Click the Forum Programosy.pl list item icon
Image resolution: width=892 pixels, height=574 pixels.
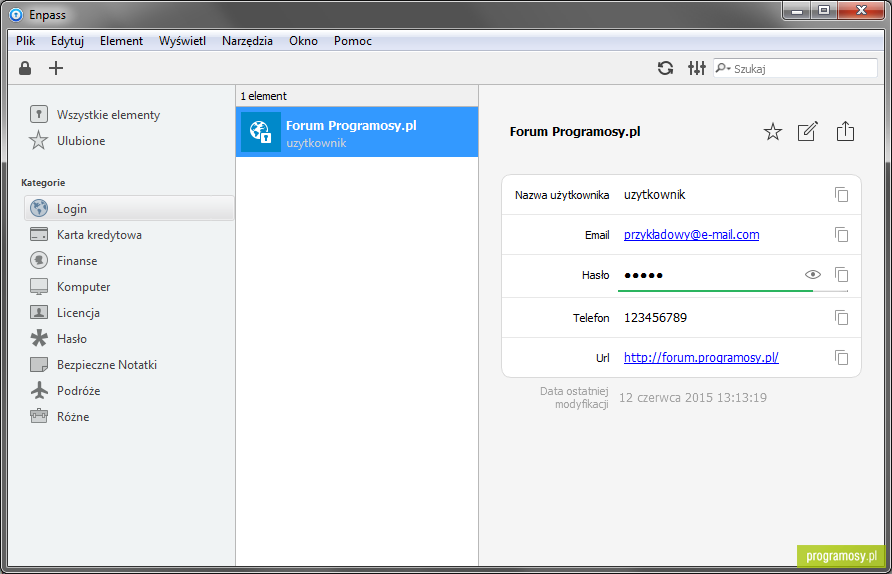(261, 132)
